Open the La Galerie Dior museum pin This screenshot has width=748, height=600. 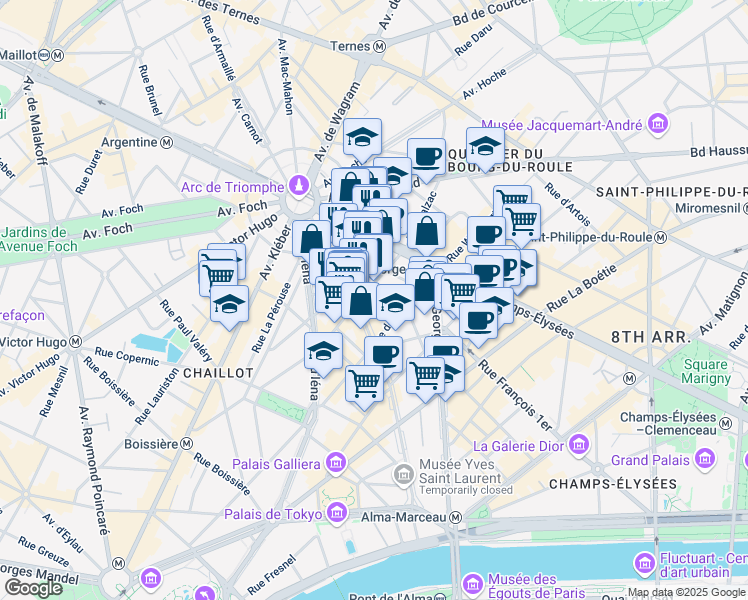580,445
